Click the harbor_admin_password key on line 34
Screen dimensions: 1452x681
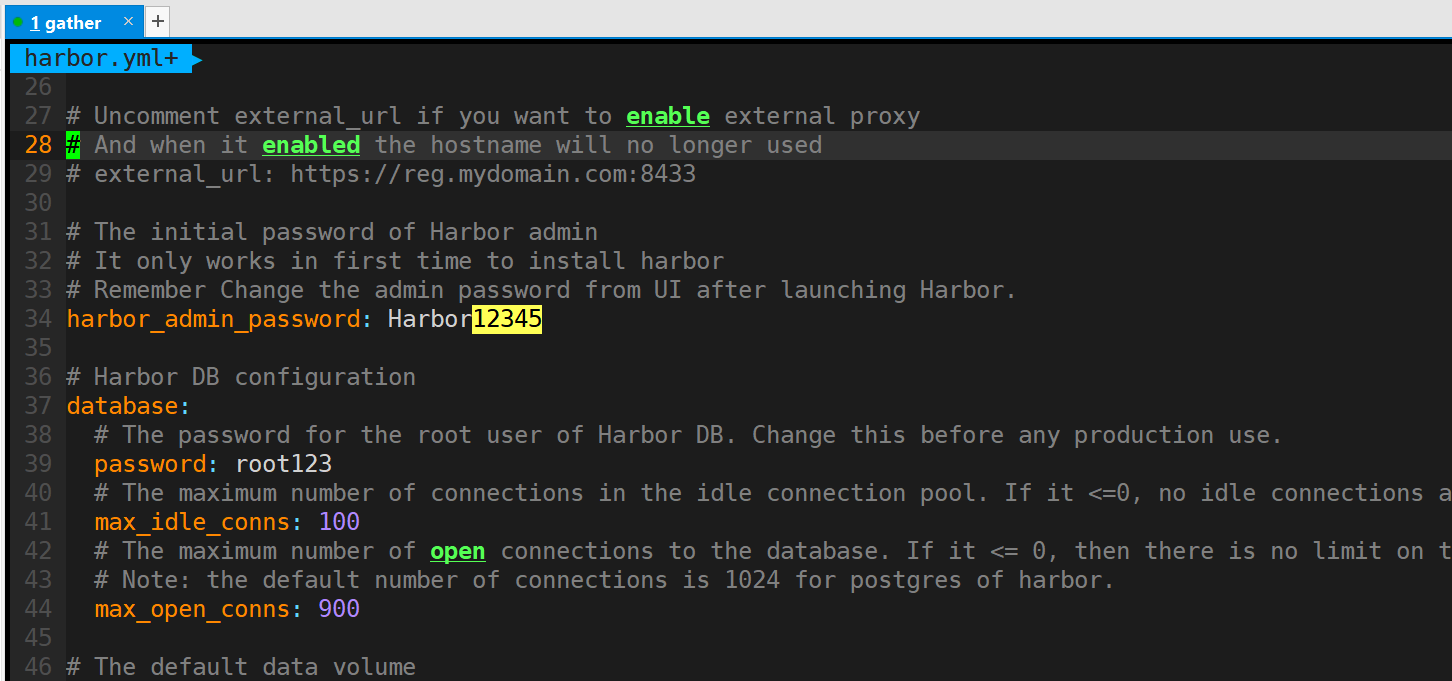[x=210, y=318]
